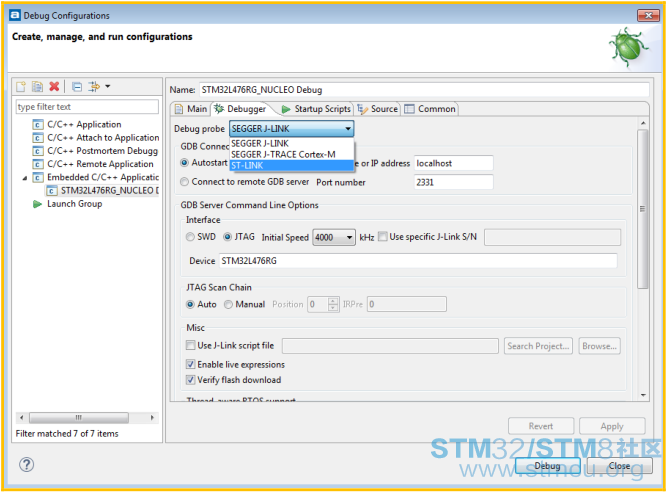Select STM32L476RG_NUCLEO Debug configuration
This screenshot has width=668, height=494.
(109, 190)
